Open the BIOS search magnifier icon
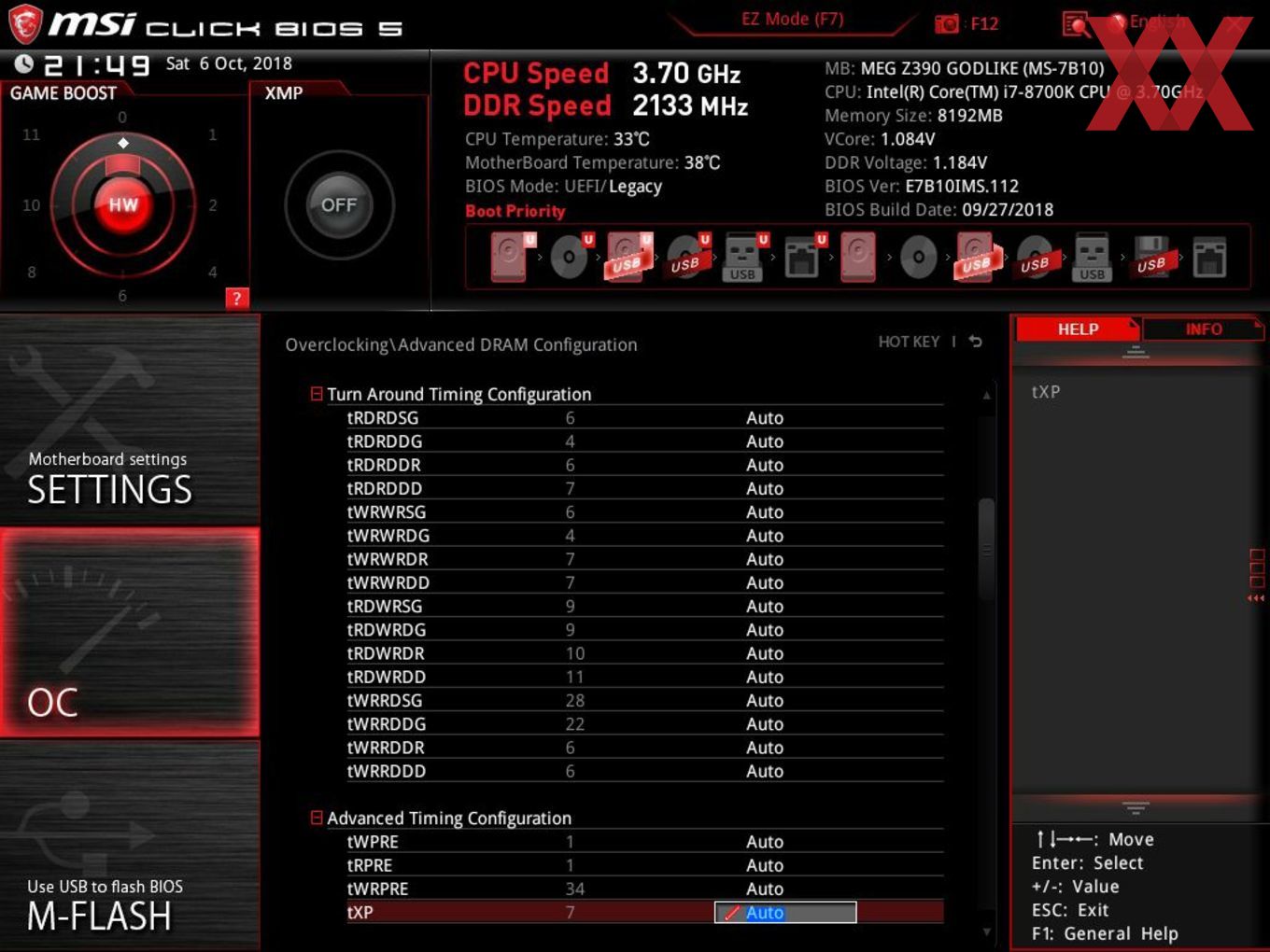The width and height of the screenshot is (1270, 952). 1076,23
